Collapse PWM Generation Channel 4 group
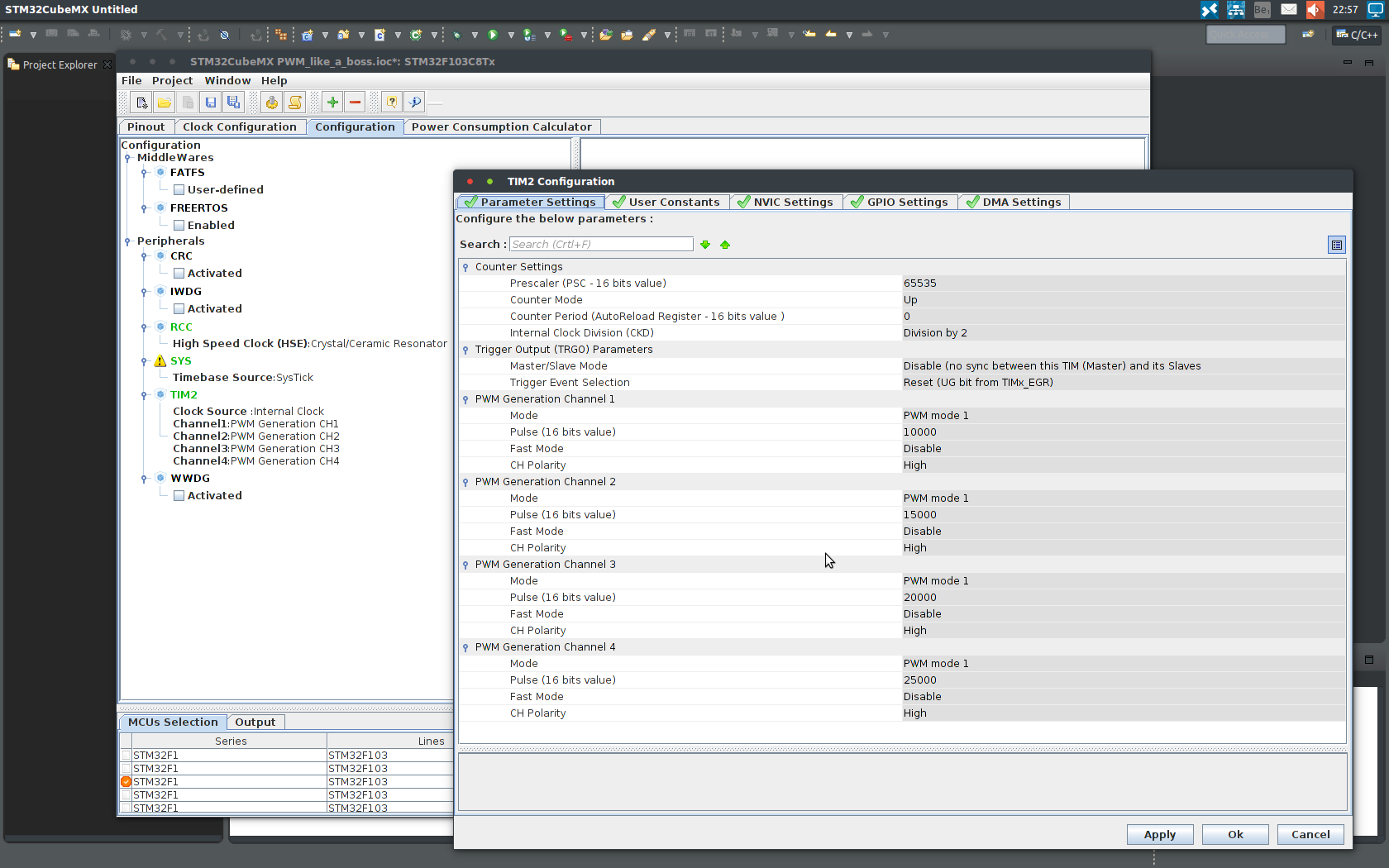 pos(465,647)
